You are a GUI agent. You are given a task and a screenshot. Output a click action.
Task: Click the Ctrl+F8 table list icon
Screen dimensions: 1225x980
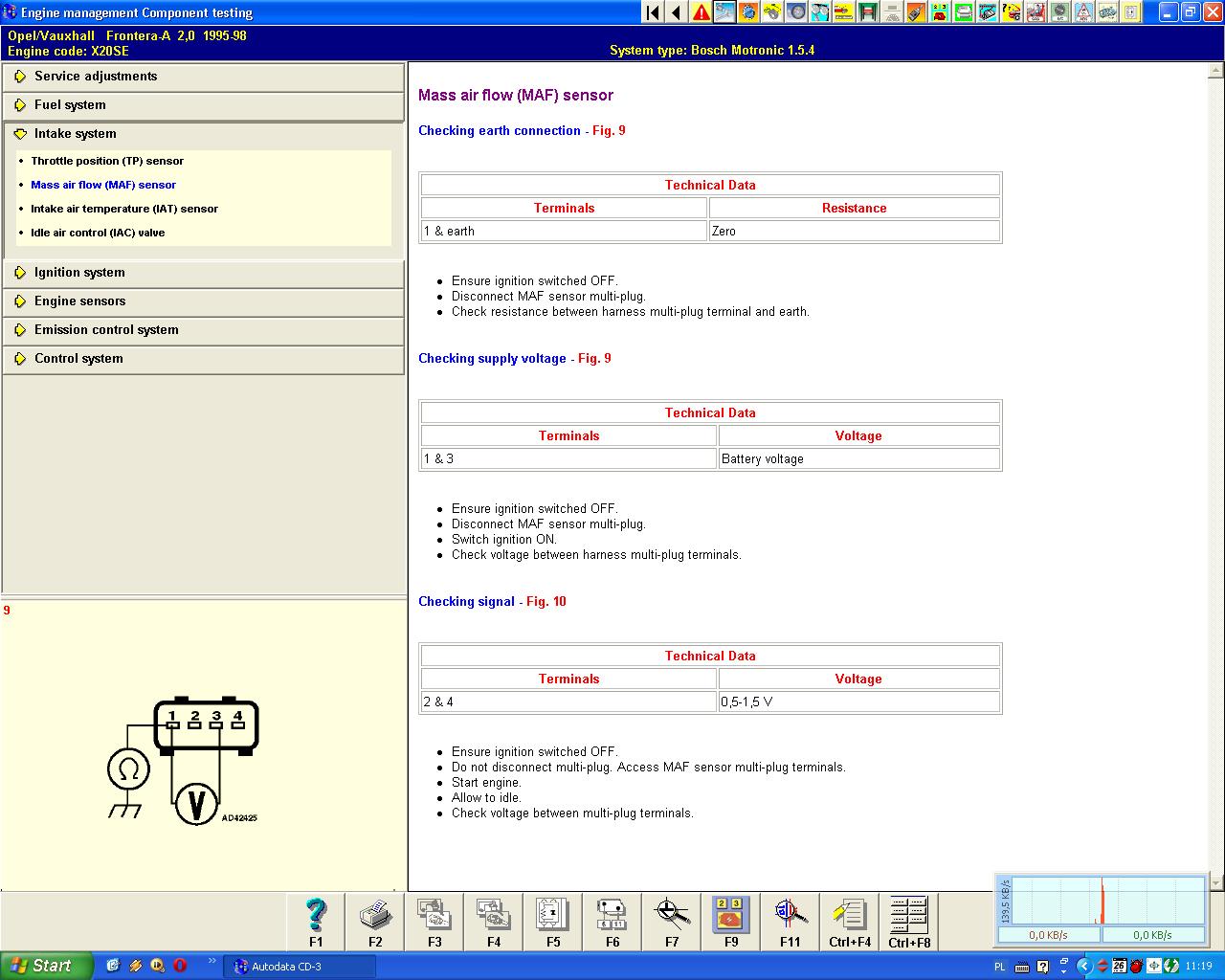[909, 916]
